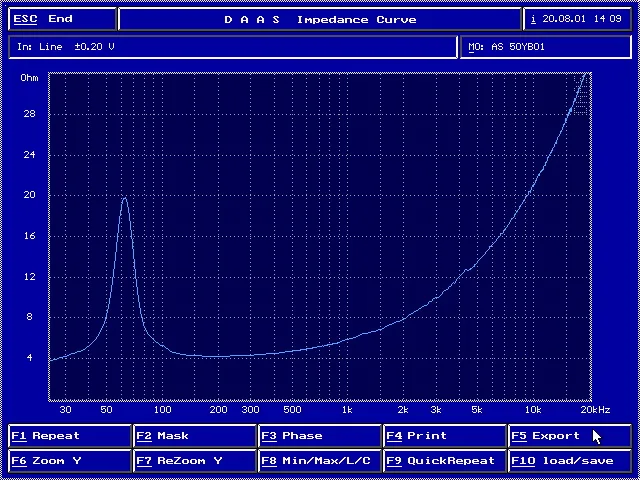Click the 8 ohm axis label
This screenshot has height=480, width=640.
pyautogui.click(x=29, y=317)
